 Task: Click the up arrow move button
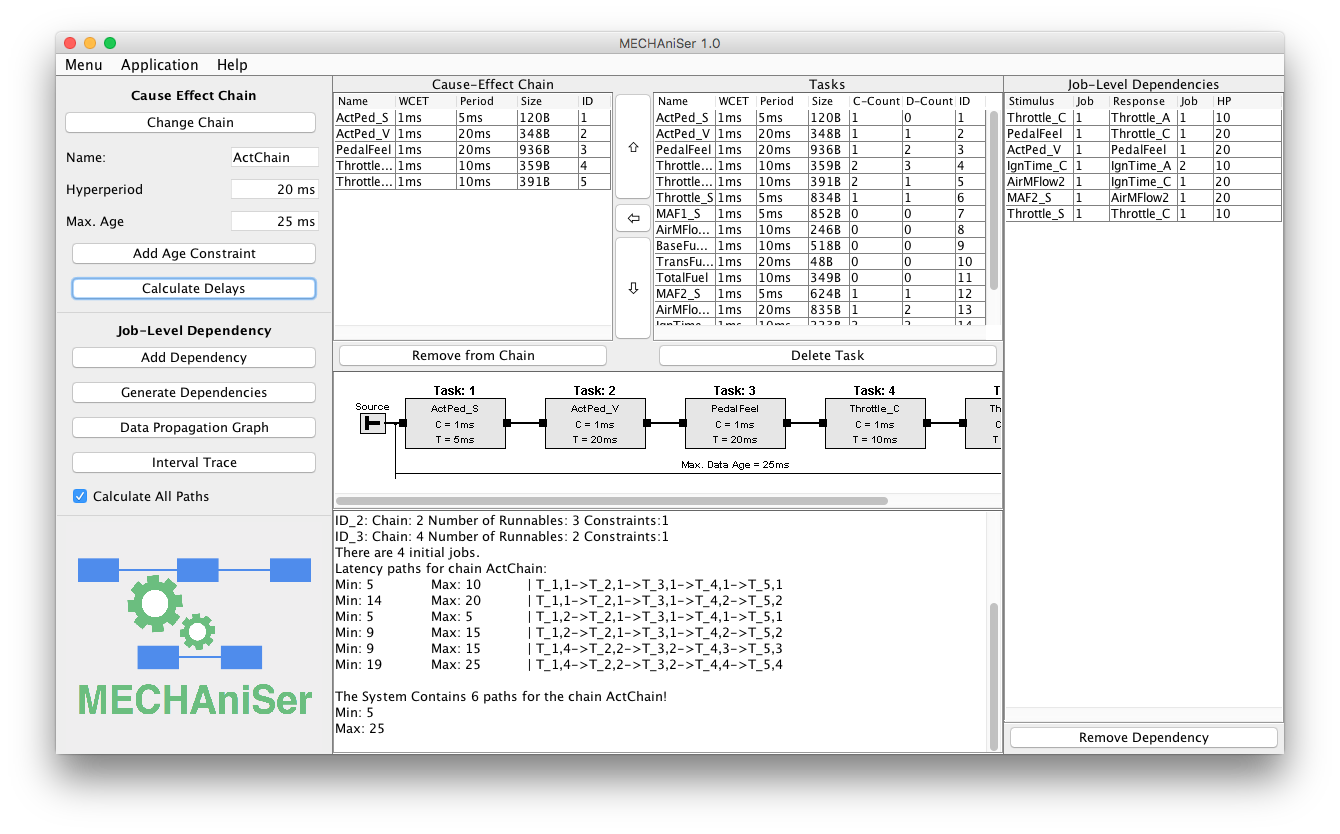click(632, 147)
